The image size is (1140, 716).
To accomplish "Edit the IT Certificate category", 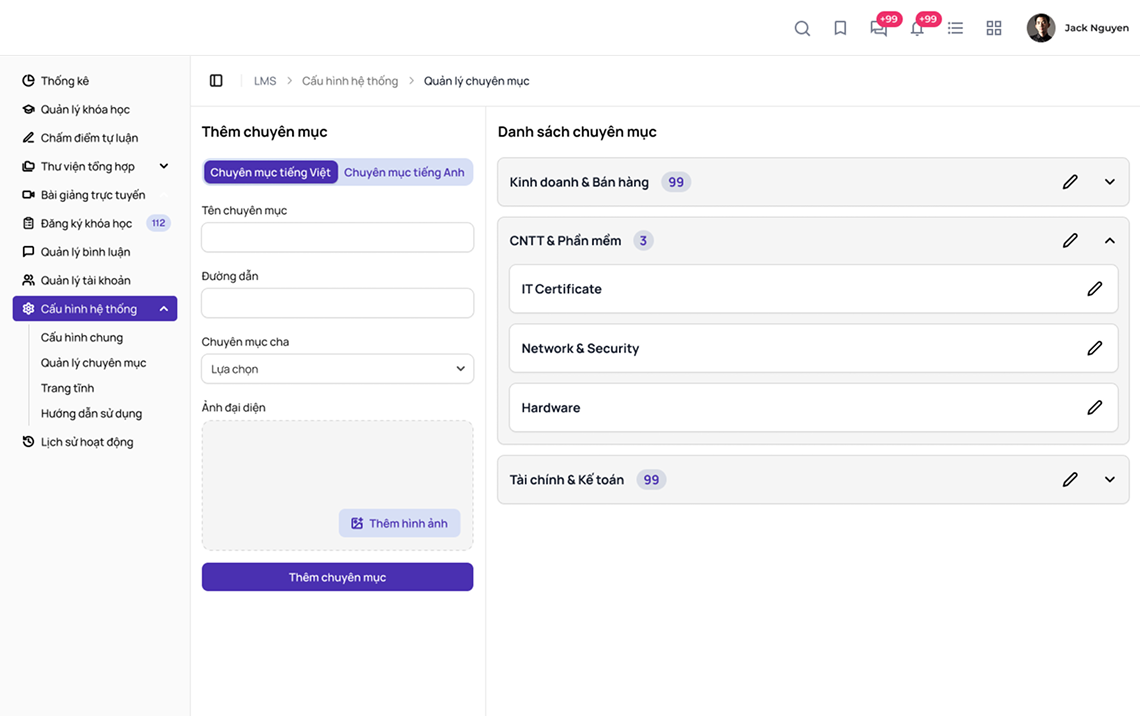I will pos(1094,289).
